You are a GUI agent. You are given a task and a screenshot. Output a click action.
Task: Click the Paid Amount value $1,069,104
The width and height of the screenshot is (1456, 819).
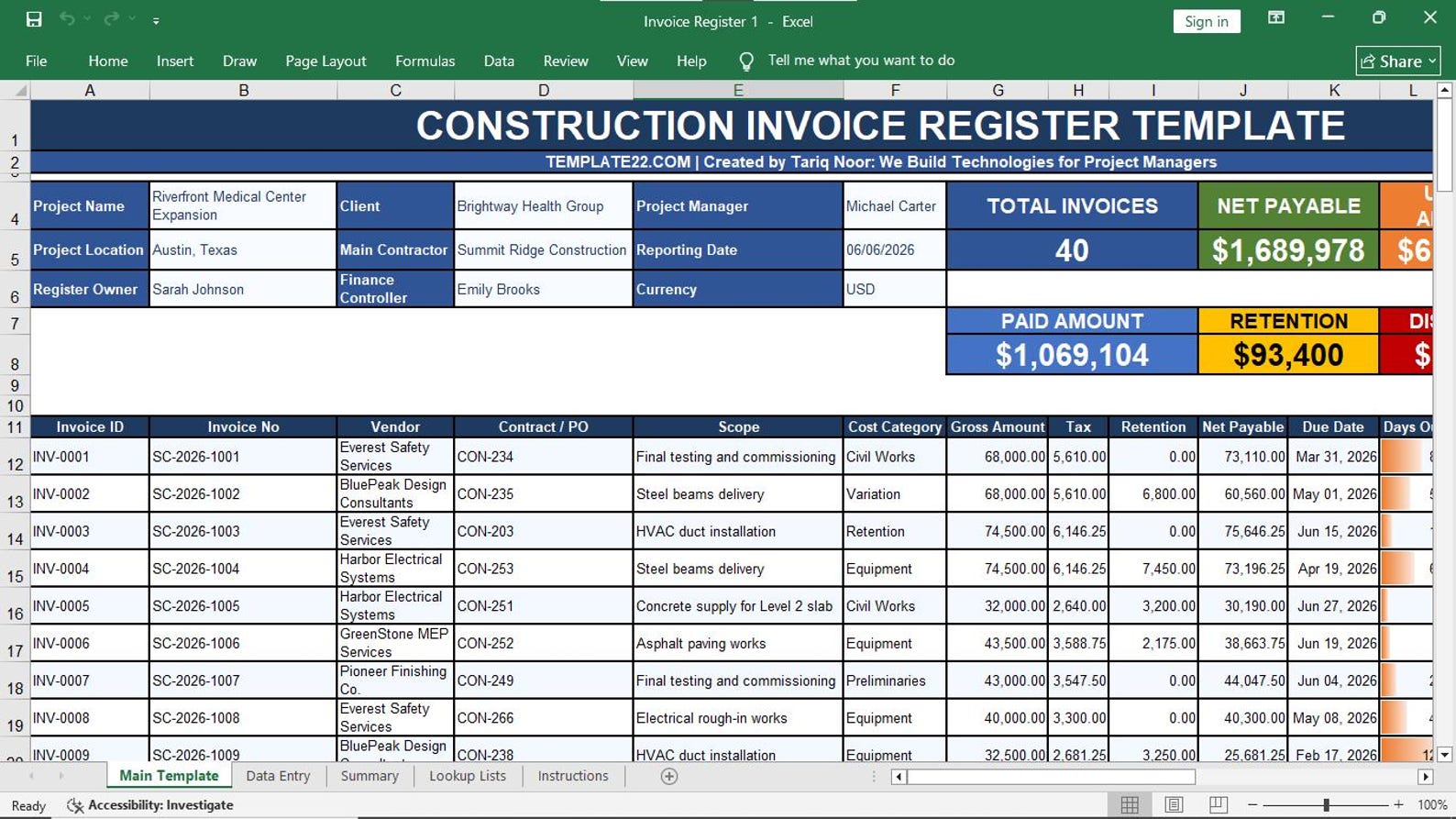(x=1072, y=355)
